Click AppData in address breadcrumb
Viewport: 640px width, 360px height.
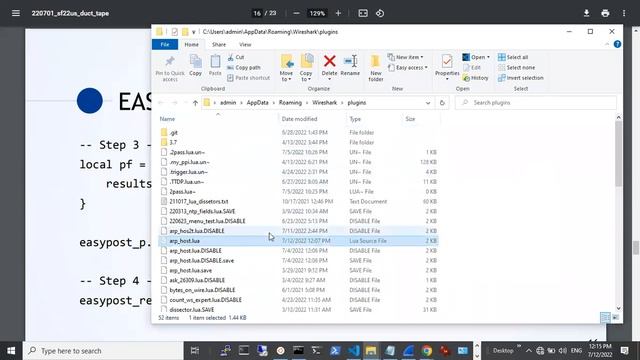257,103
